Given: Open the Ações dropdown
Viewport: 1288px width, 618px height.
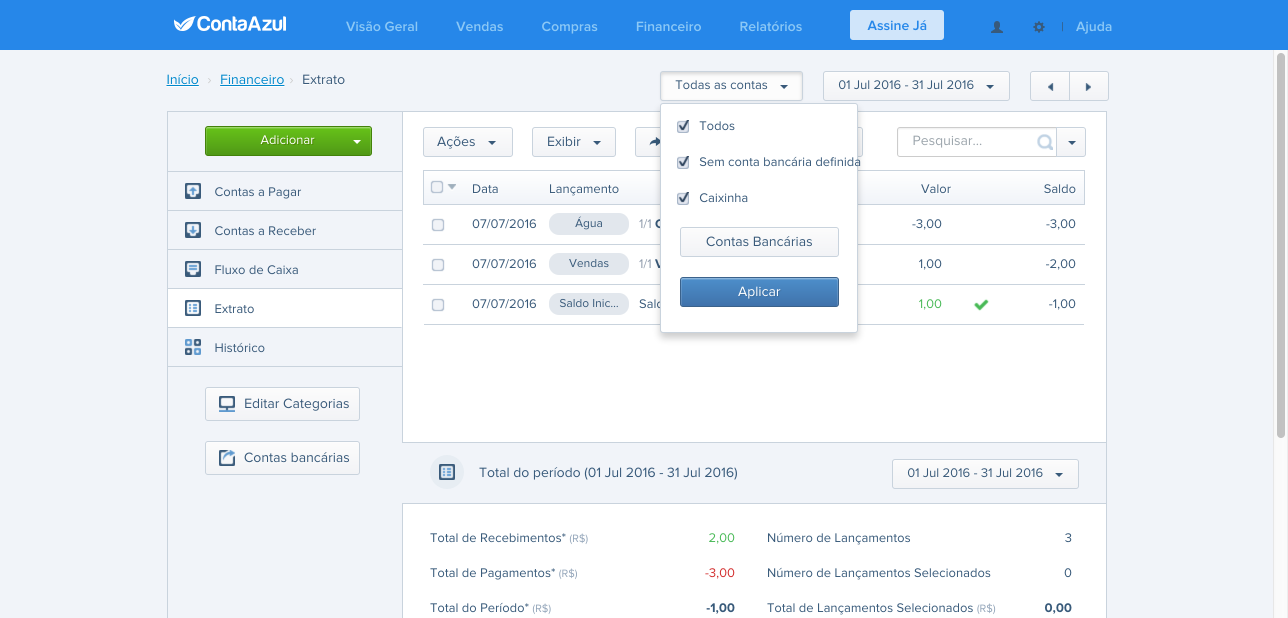Looking at the screenshot, I should 468,142.
